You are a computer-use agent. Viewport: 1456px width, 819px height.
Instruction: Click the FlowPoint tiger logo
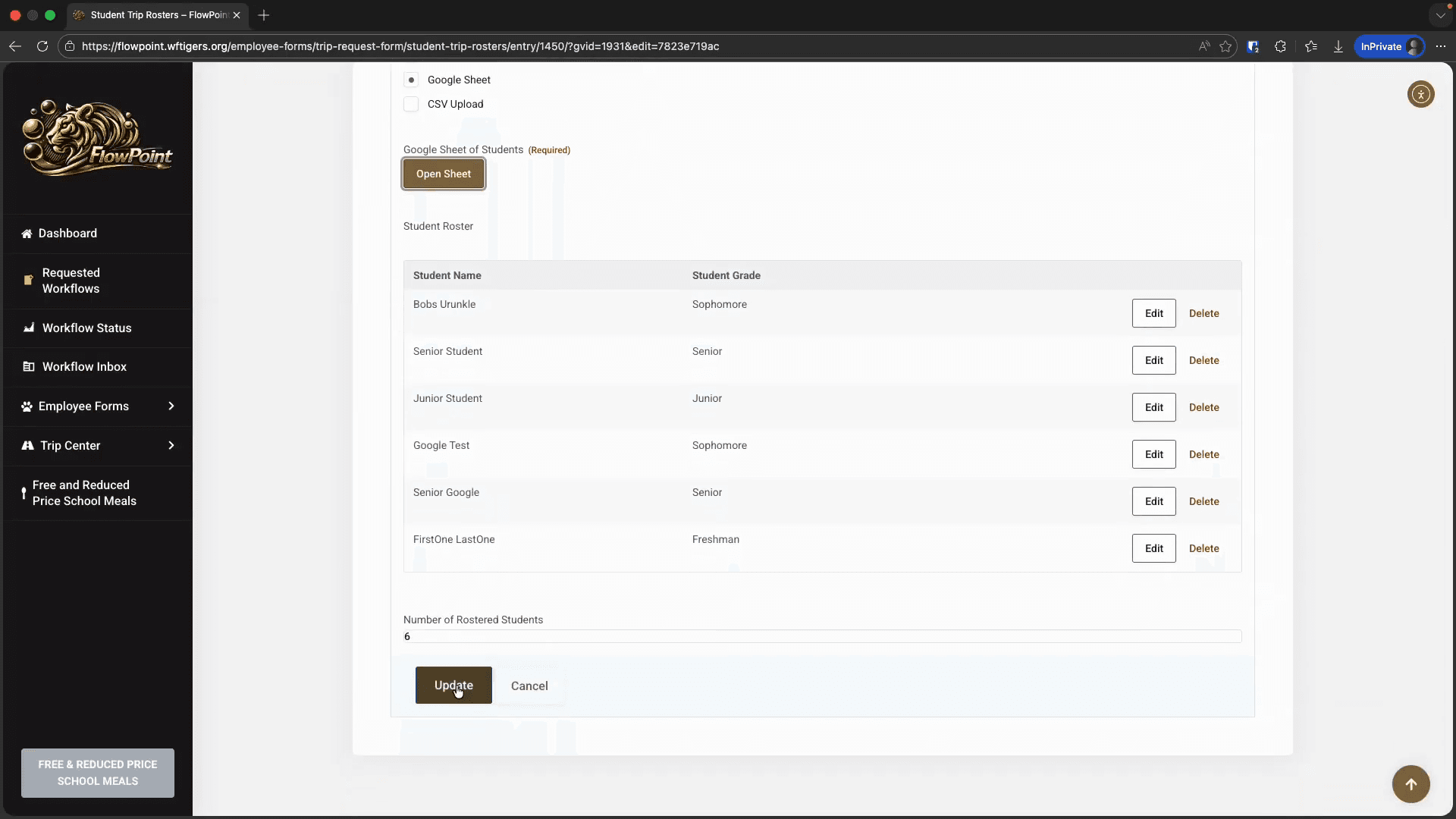tap(98, 138)
